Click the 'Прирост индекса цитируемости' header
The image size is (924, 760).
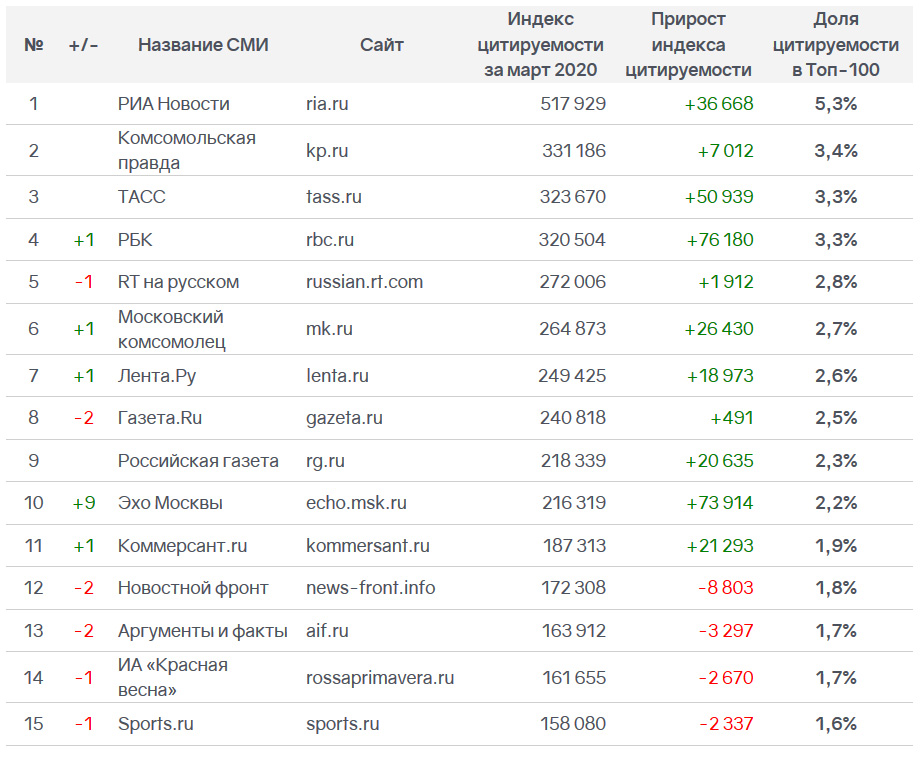[688, 45]
